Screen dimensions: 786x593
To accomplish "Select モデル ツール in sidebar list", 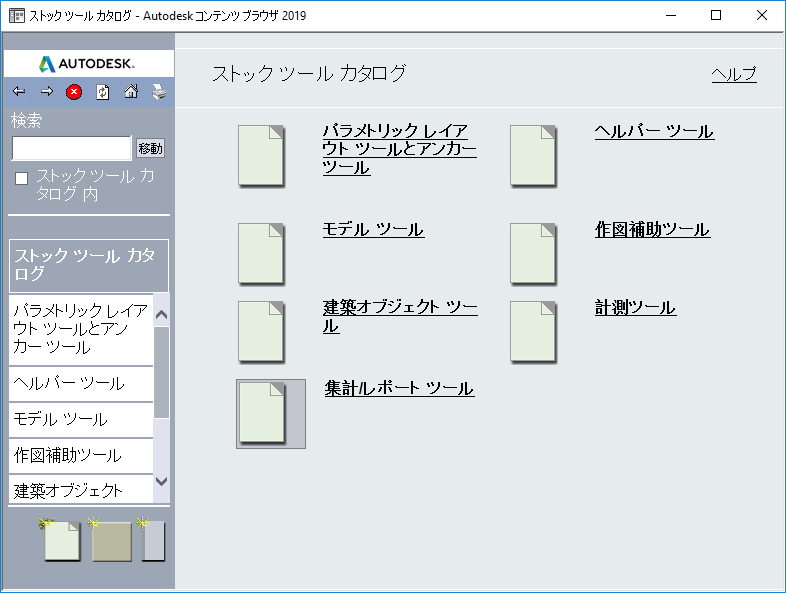I will point(81,419).
